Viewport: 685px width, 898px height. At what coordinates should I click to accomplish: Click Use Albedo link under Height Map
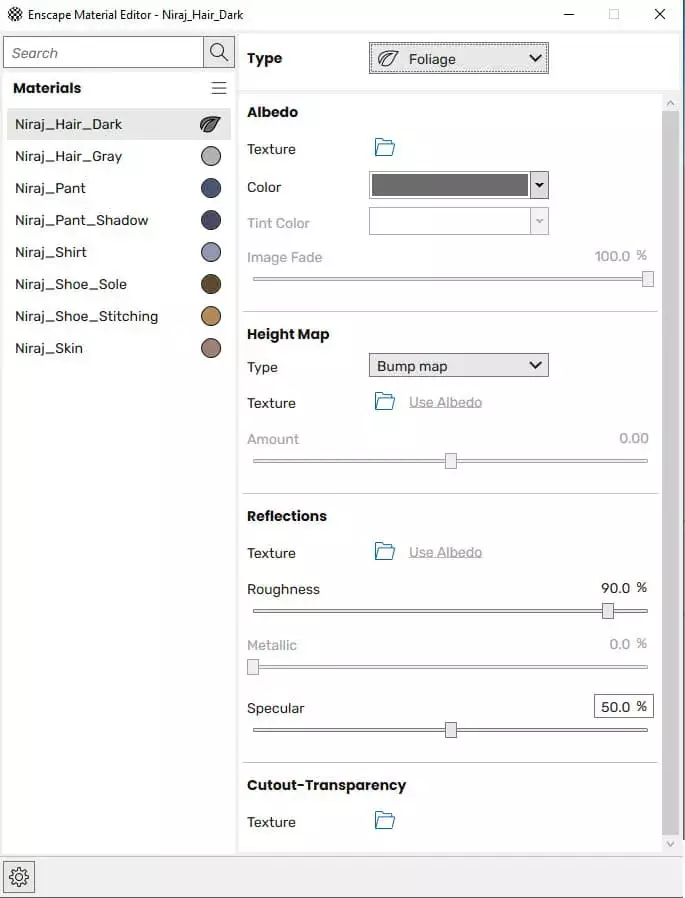pos(445,402)
